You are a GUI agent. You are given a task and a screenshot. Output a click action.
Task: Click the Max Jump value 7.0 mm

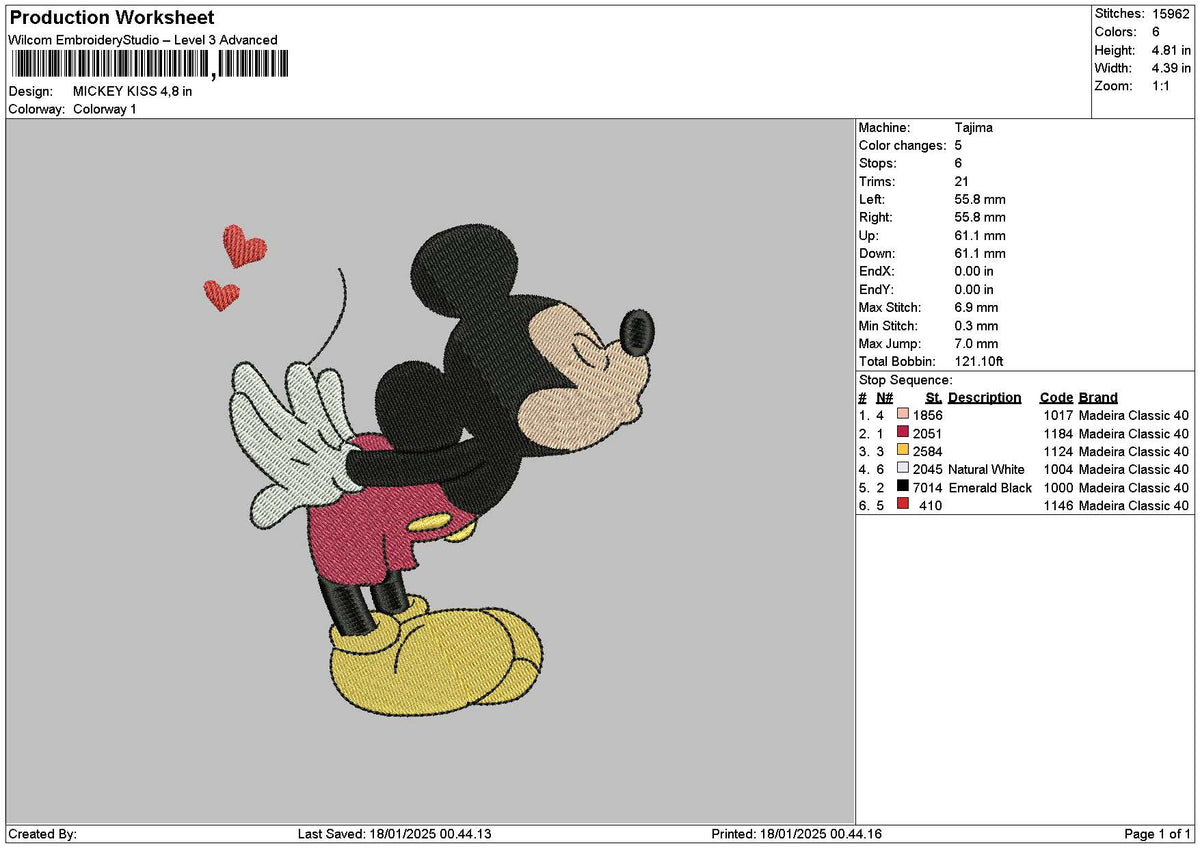[x=976, y=344]
